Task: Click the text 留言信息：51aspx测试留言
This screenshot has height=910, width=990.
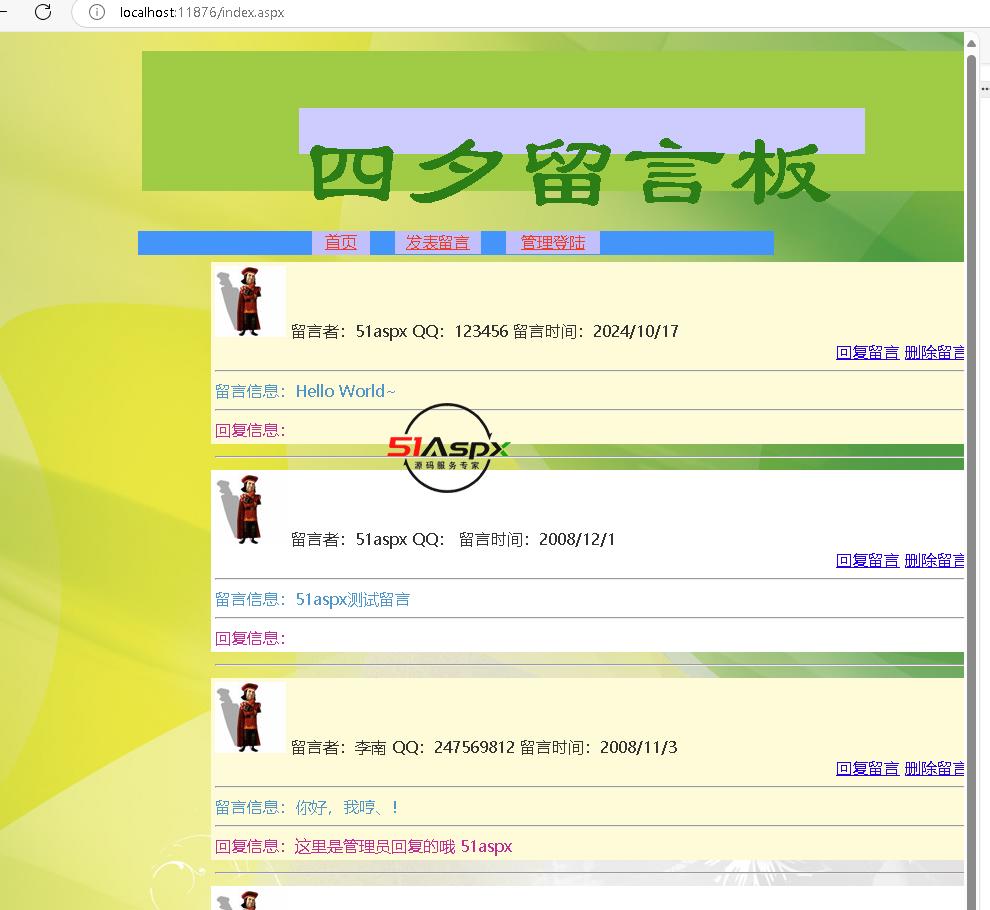Action: pos(313,599)
